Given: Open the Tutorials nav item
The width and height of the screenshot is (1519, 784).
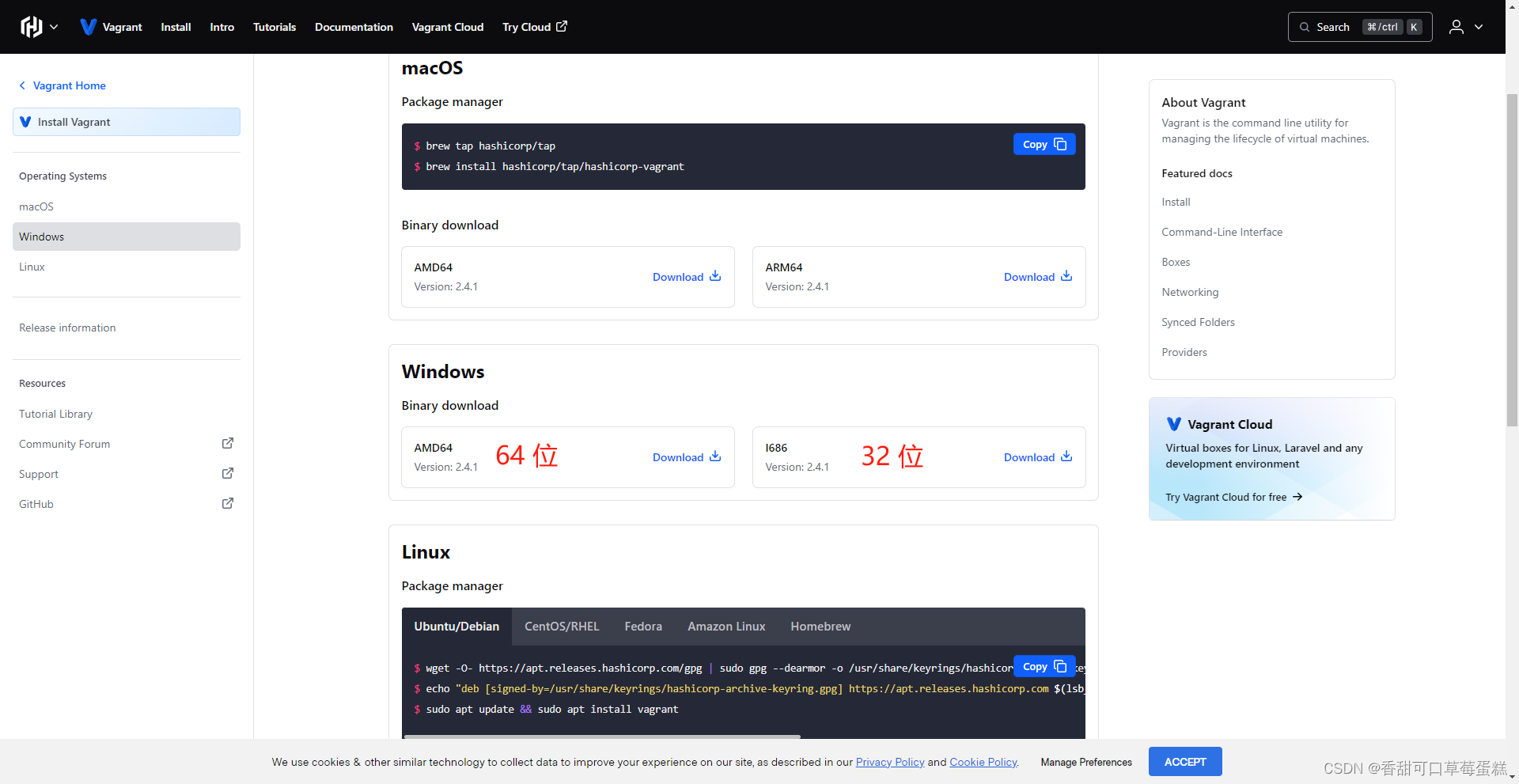Looking at the screenshot, I should click(x=275, y=27).
